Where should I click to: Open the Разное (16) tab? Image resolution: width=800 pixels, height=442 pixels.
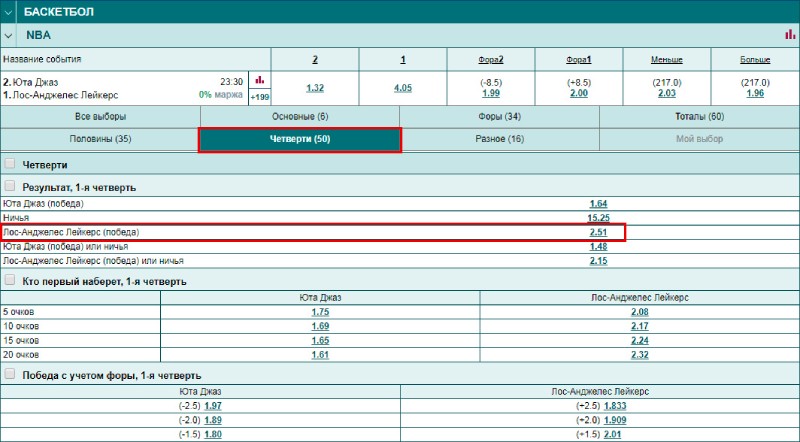(499, 139)
